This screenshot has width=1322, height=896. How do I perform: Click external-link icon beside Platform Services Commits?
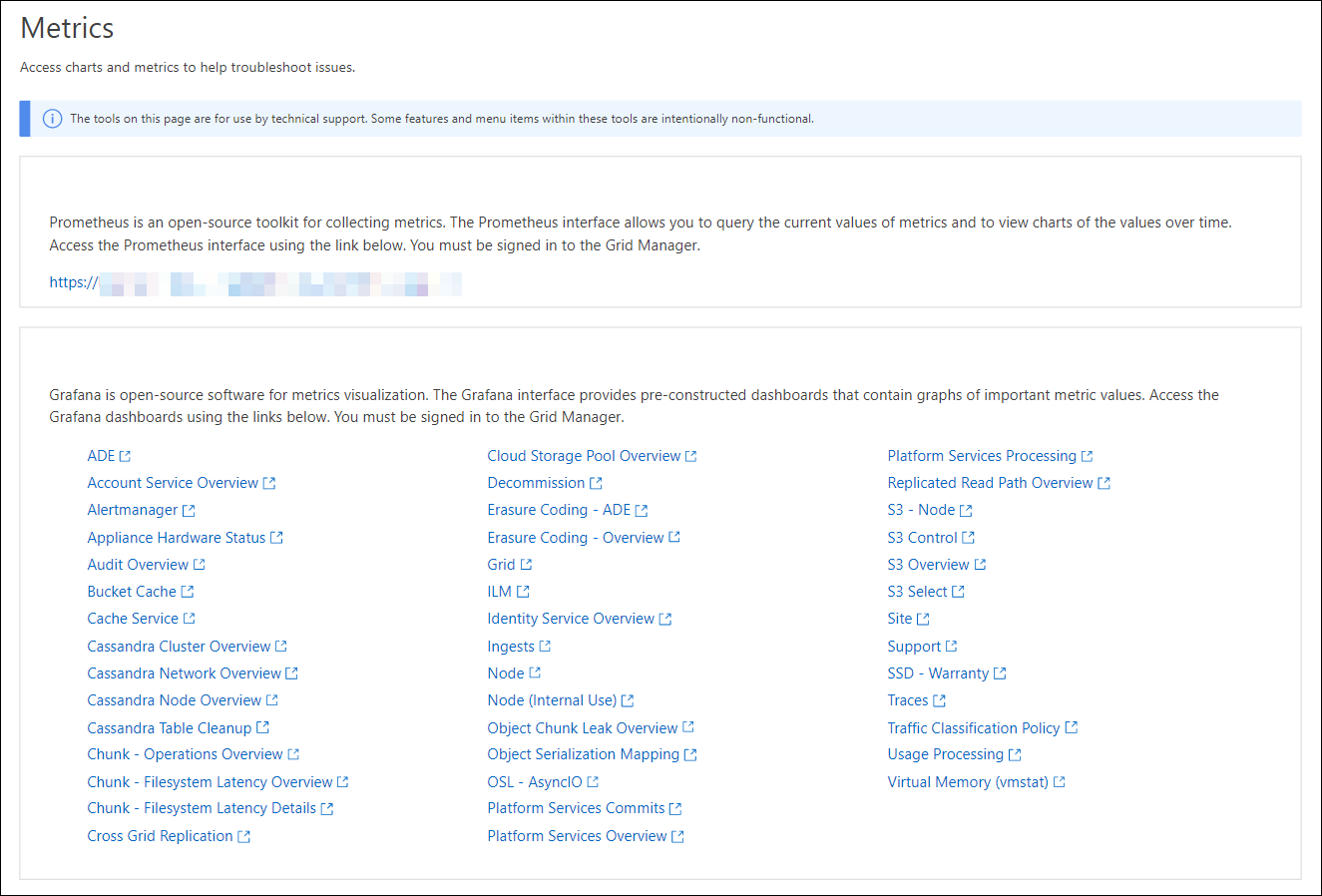click(x=675, y=809)
